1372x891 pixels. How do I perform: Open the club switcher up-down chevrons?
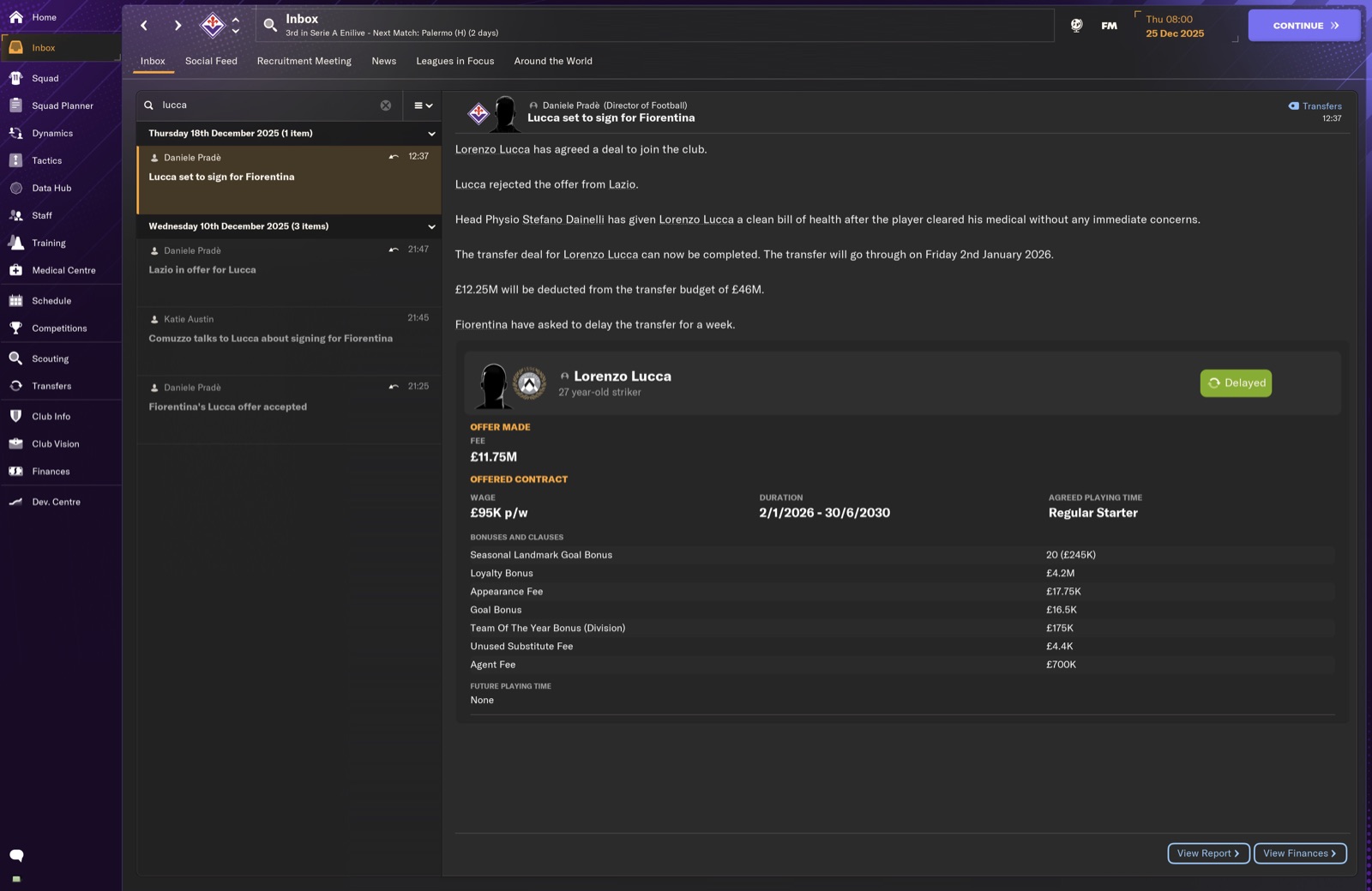[x=236, y=25]
